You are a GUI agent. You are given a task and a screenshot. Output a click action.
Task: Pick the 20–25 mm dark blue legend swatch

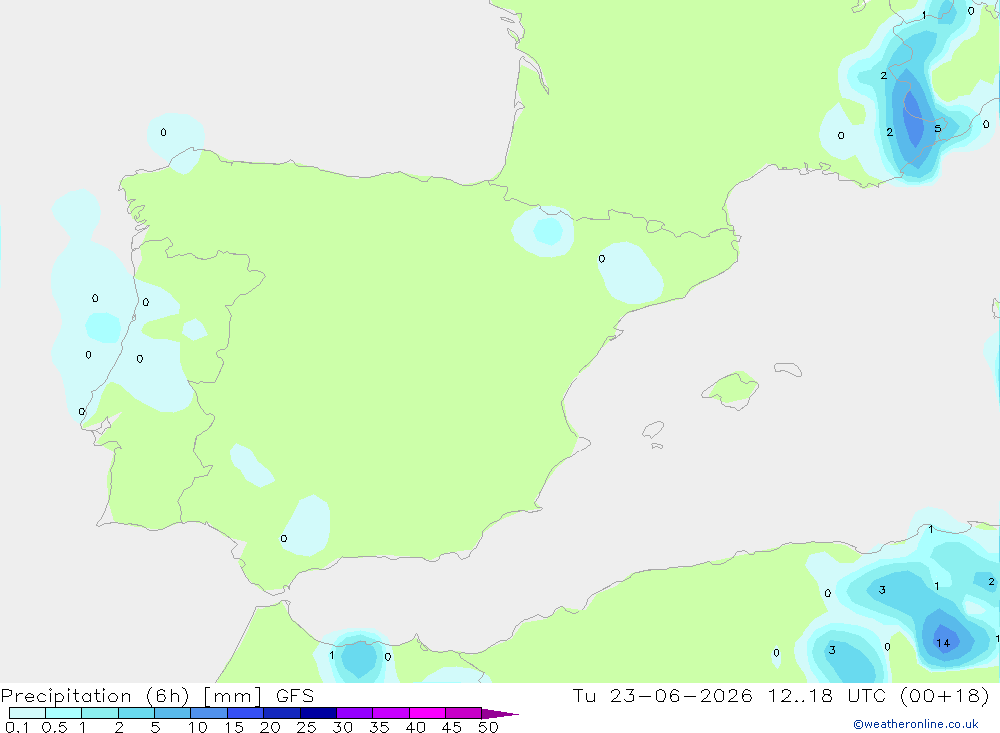point(281,713)
